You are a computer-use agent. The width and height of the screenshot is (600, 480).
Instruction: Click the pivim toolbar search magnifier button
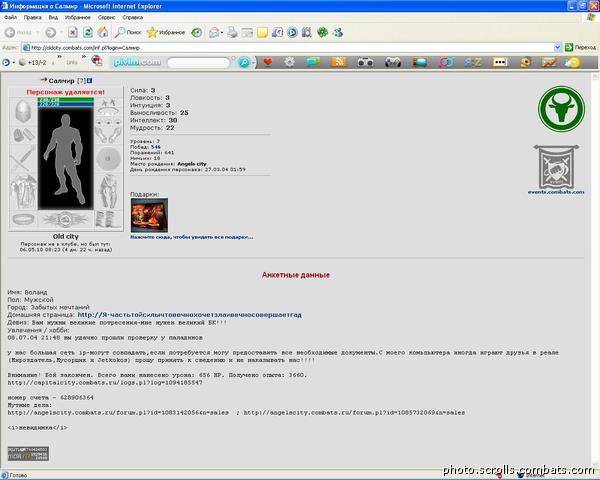(244, 62)
